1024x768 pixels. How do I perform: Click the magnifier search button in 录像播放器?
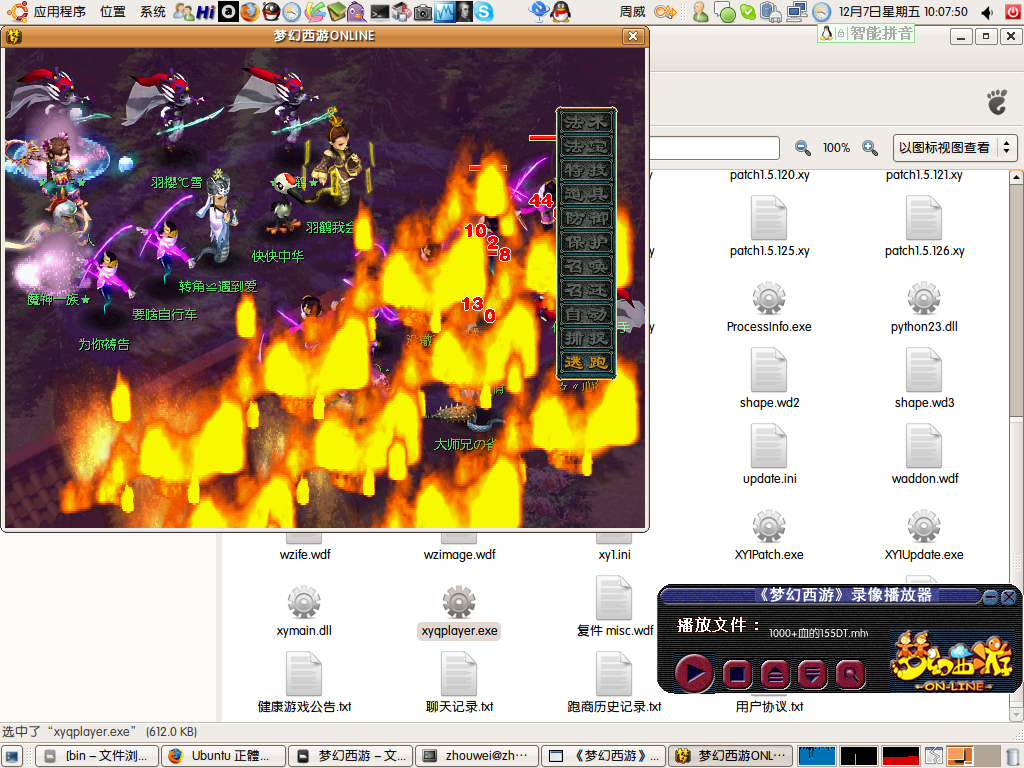tap(850, 674)
